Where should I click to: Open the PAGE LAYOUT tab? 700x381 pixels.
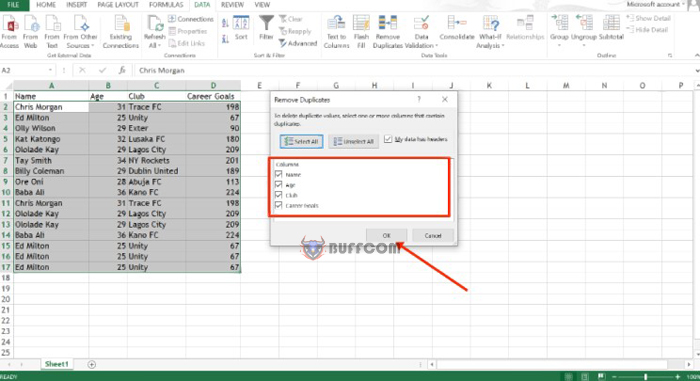point(118,5)
